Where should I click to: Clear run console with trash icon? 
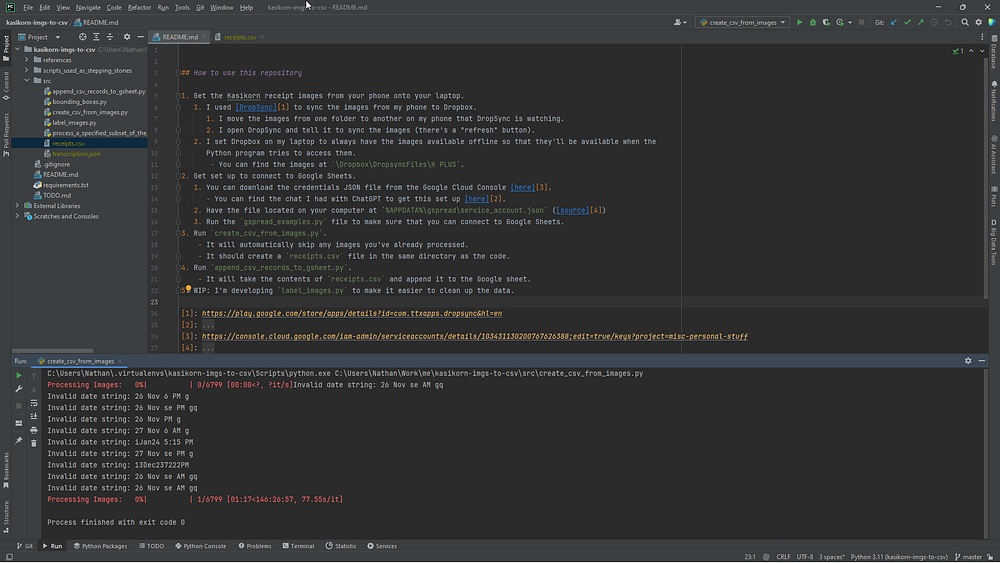tap(33, 442)
